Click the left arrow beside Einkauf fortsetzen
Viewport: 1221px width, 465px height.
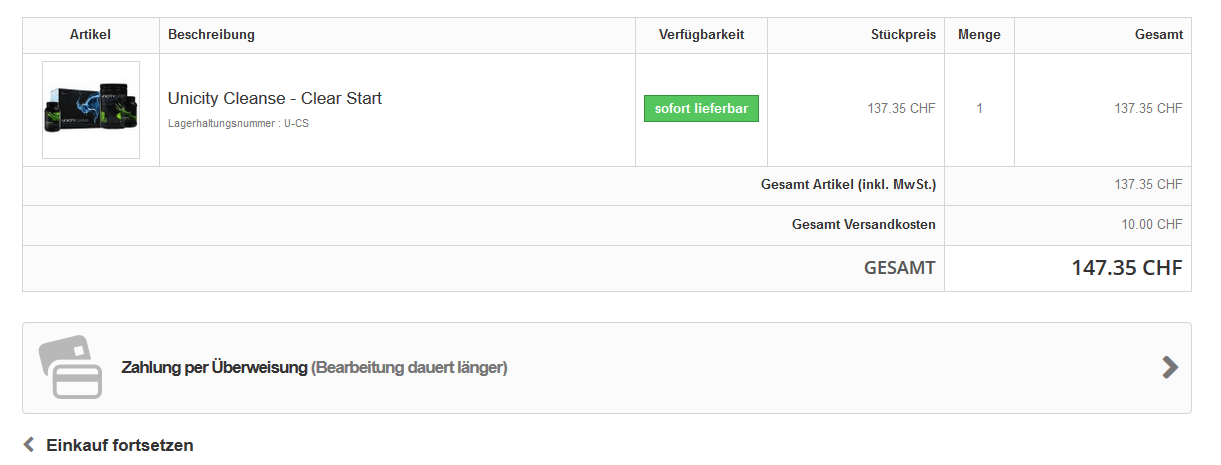tap(29, 445)
